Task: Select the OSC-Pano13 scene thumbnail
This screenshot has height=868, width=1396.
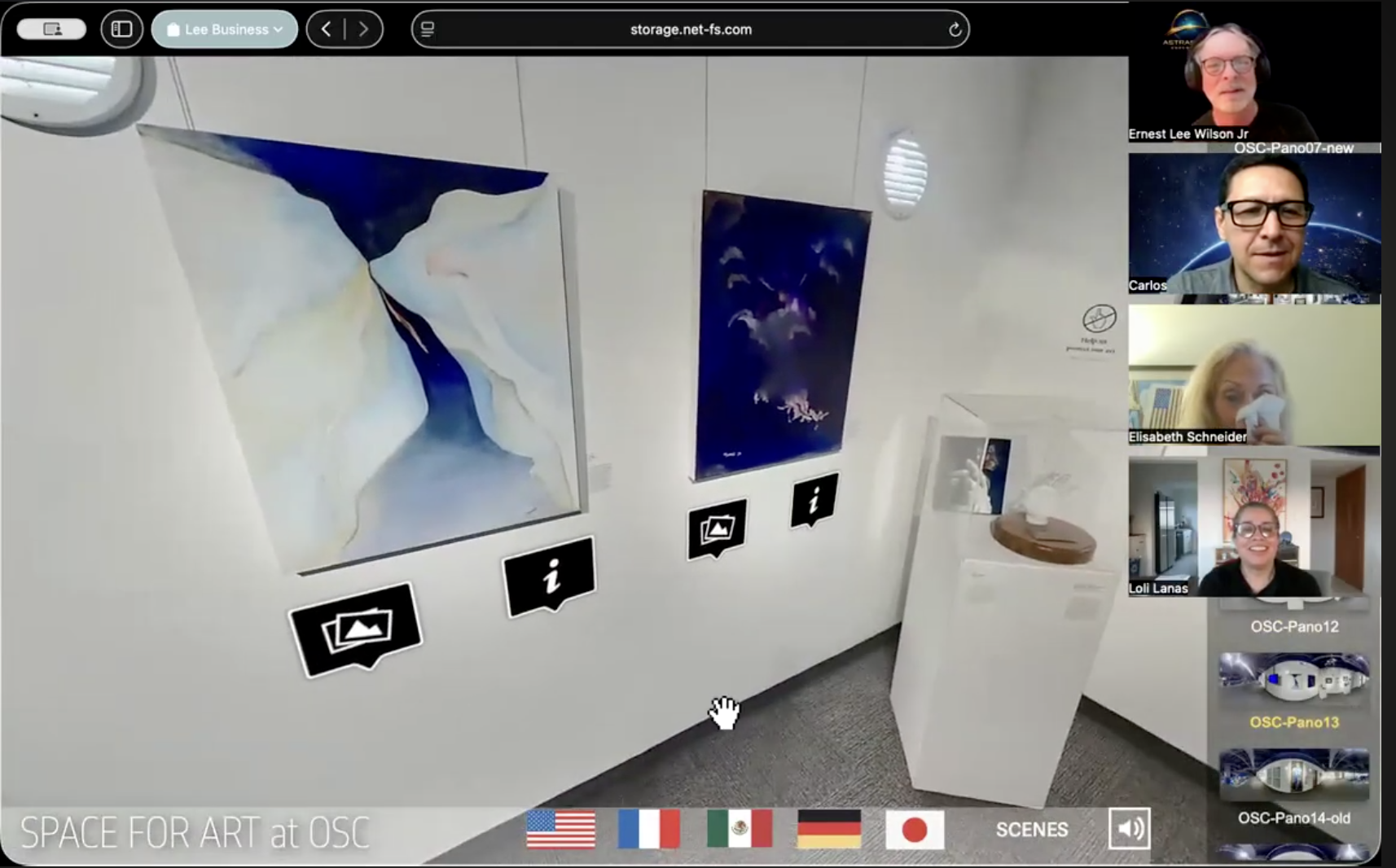Action: pos(1293,677)
